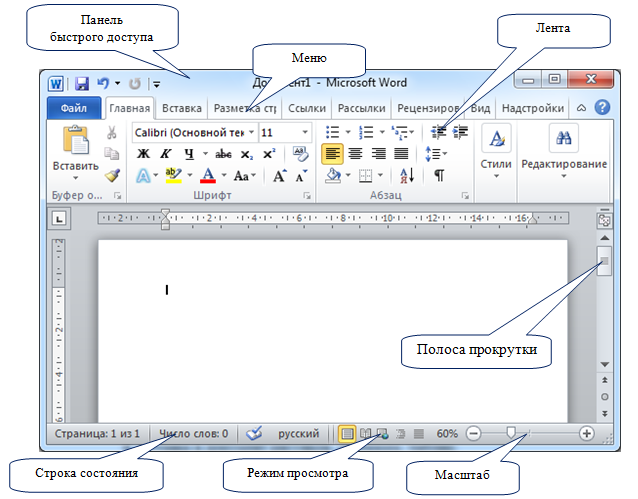Viewport: 638px width, 499px height.
Task: Toggle the ruler button above scrollbar
Action: (x=604, y=220)
